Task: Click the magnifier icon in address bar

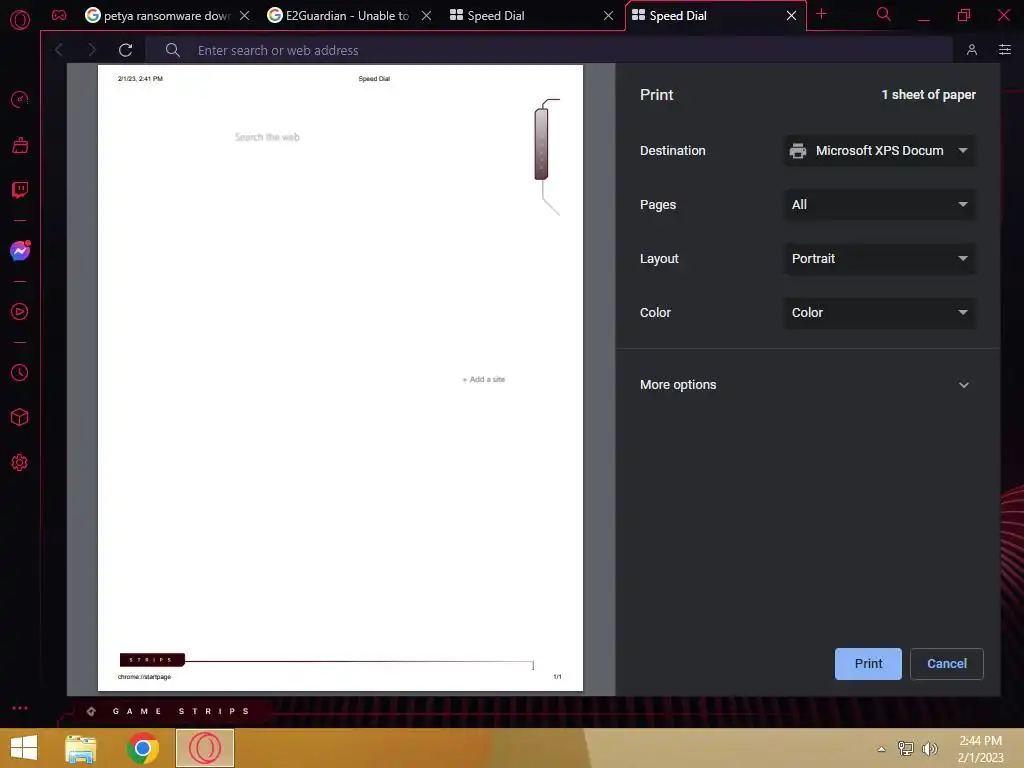Action: (172, 50)
